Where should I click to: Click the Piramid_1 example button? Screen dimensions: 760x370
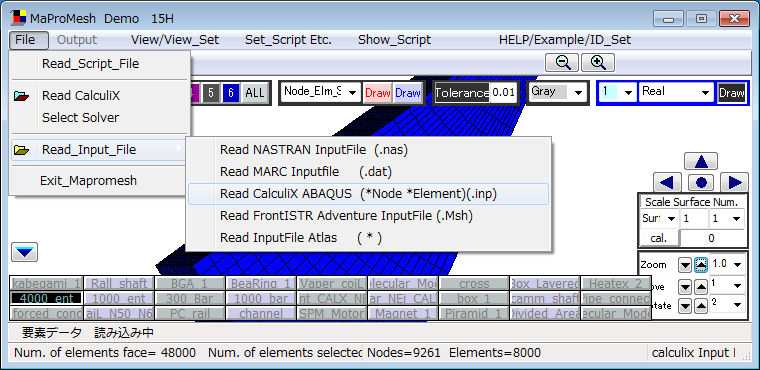tap(474, 314)
